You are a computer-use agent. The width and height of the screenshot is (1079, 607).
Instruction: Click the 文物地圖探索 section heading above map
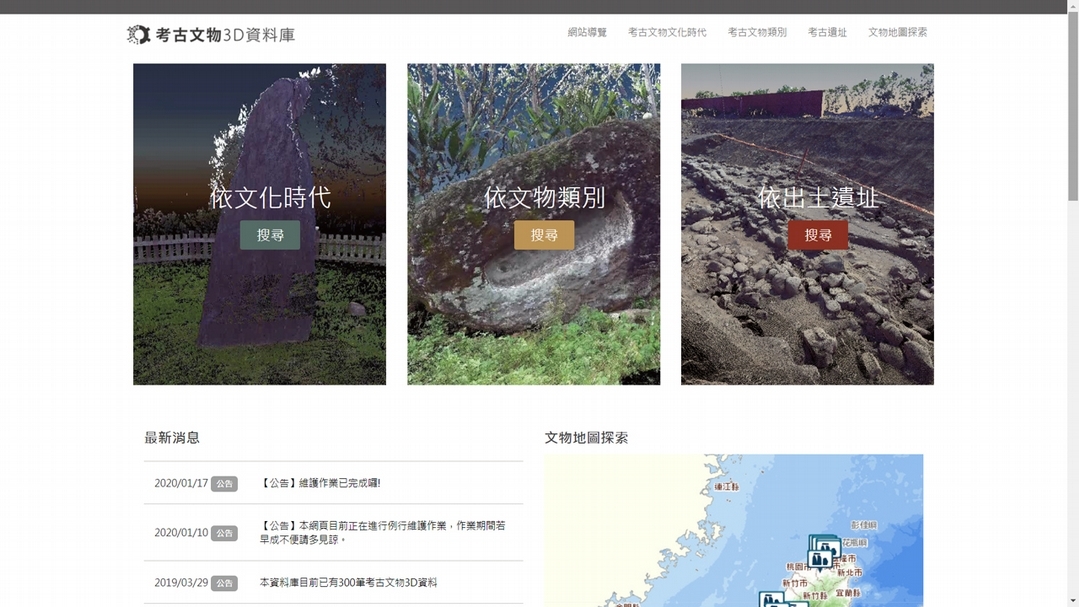click(586, 438)
